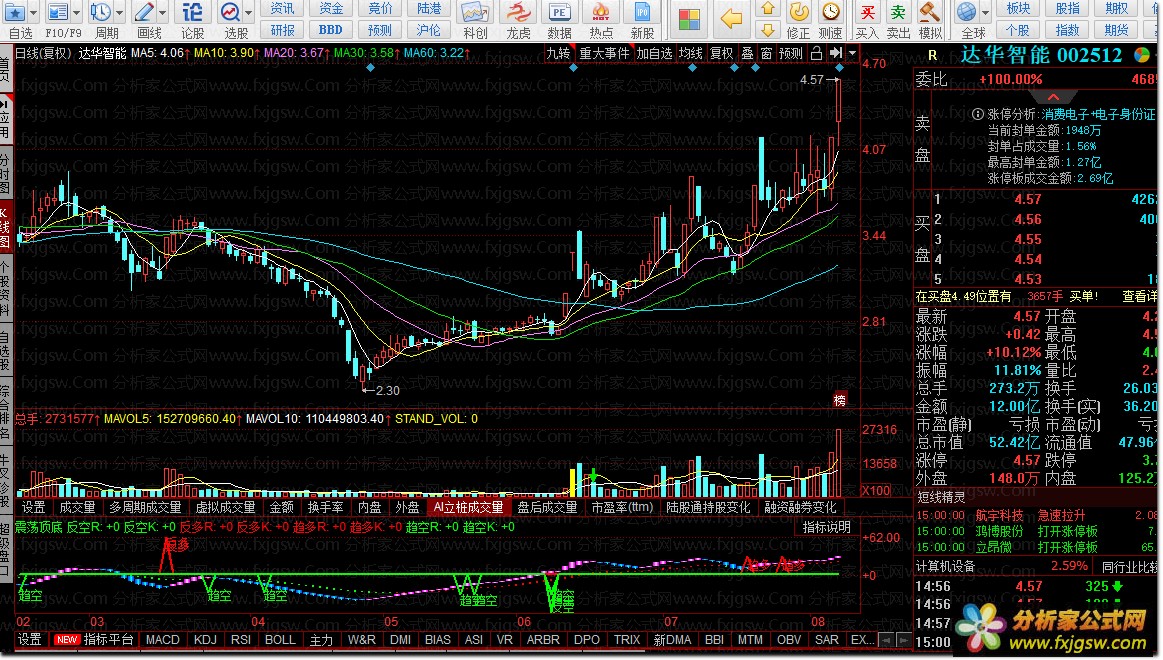The height and width of the screenshot is (660, 1163).
Task: Click the yellow up arrow icon
Action: [x=768, y=9]
